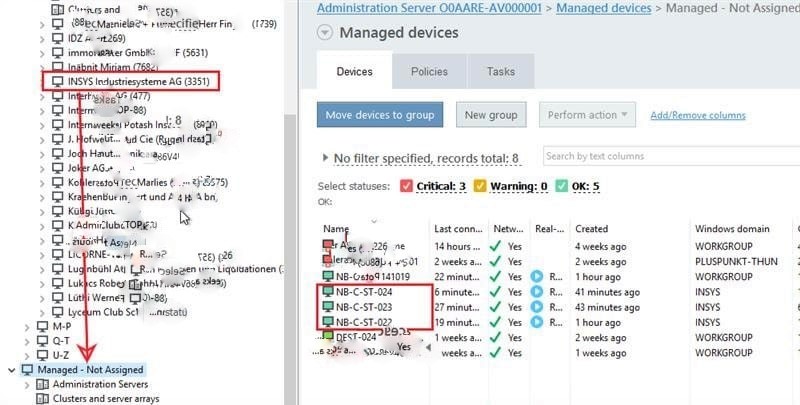Click the Q-T group icon
800x405 pixels.
coord(42,341)
